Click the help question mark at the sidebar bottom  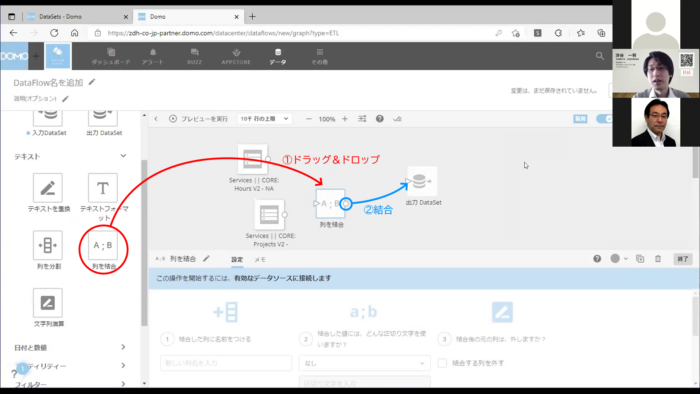[x=14, y=374]
